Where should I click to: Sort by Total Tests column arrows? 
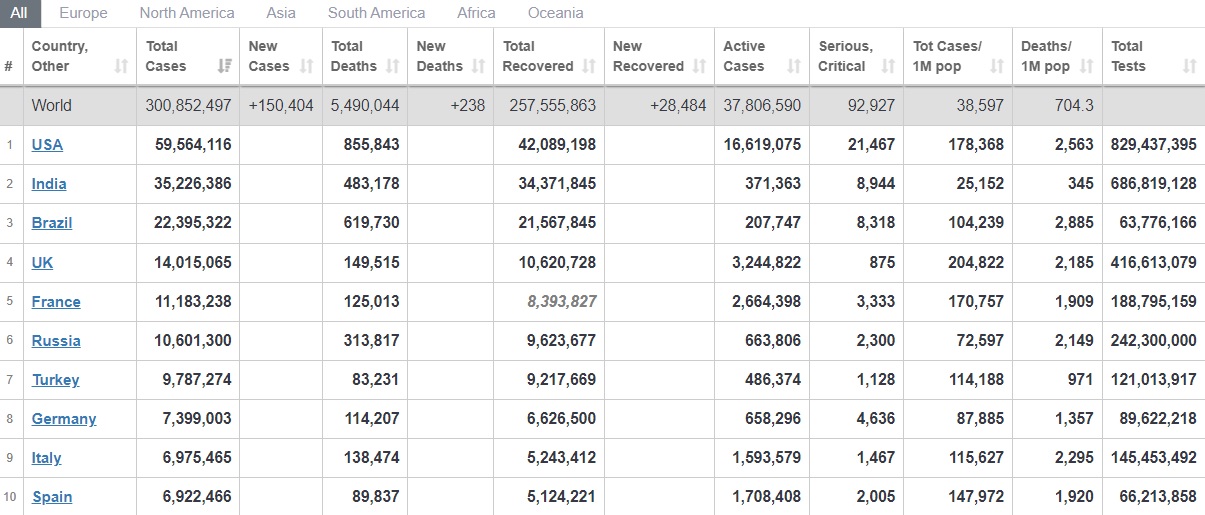pyautogui.click(x=1189, y=67)
